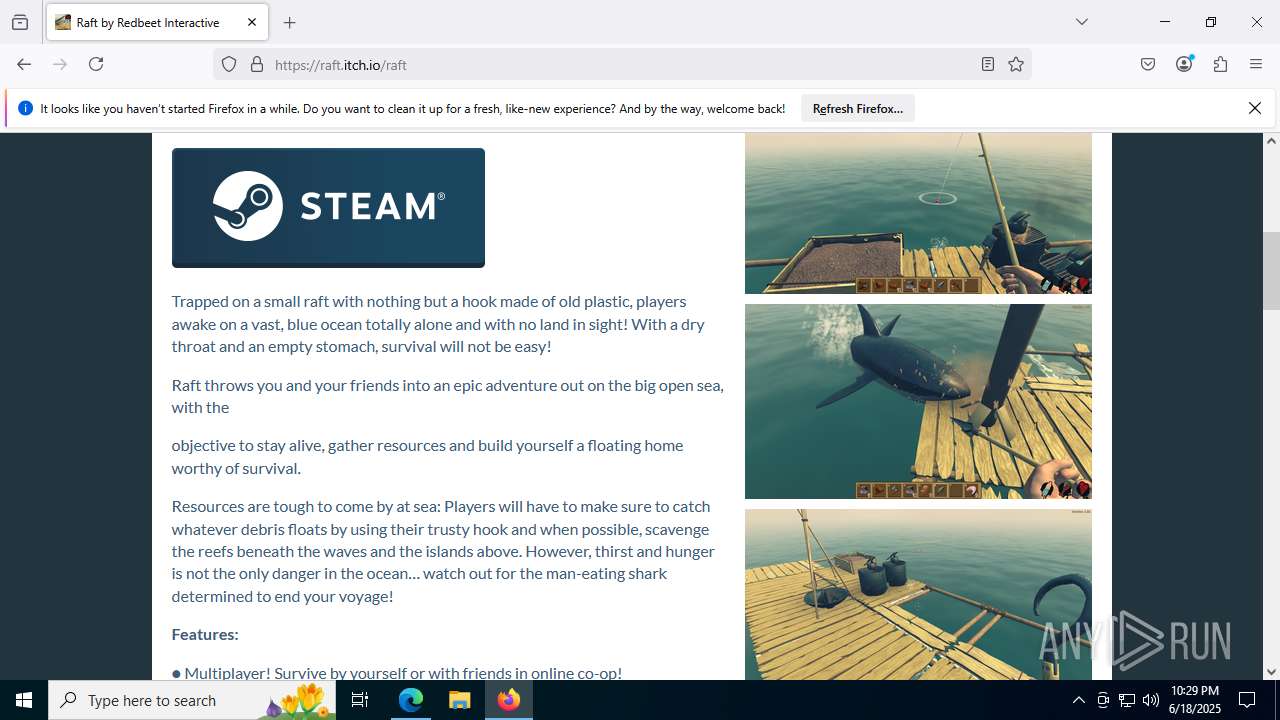The image size is (1280, 720).
Task: Bookmark this page with star icon
Action: coord(1016,64)
